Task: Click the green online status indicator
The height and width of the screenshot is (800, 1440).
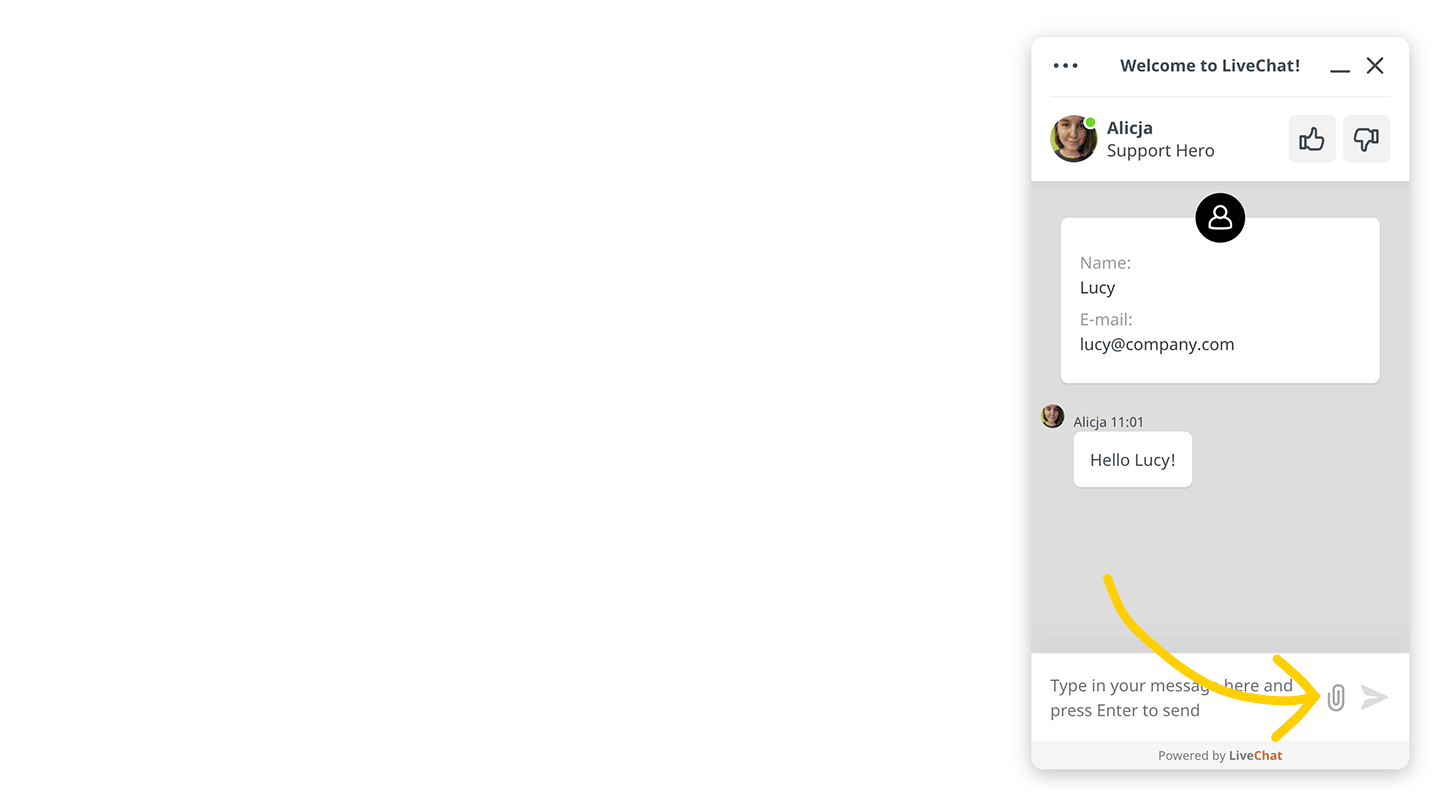Action: (1089, 122)
